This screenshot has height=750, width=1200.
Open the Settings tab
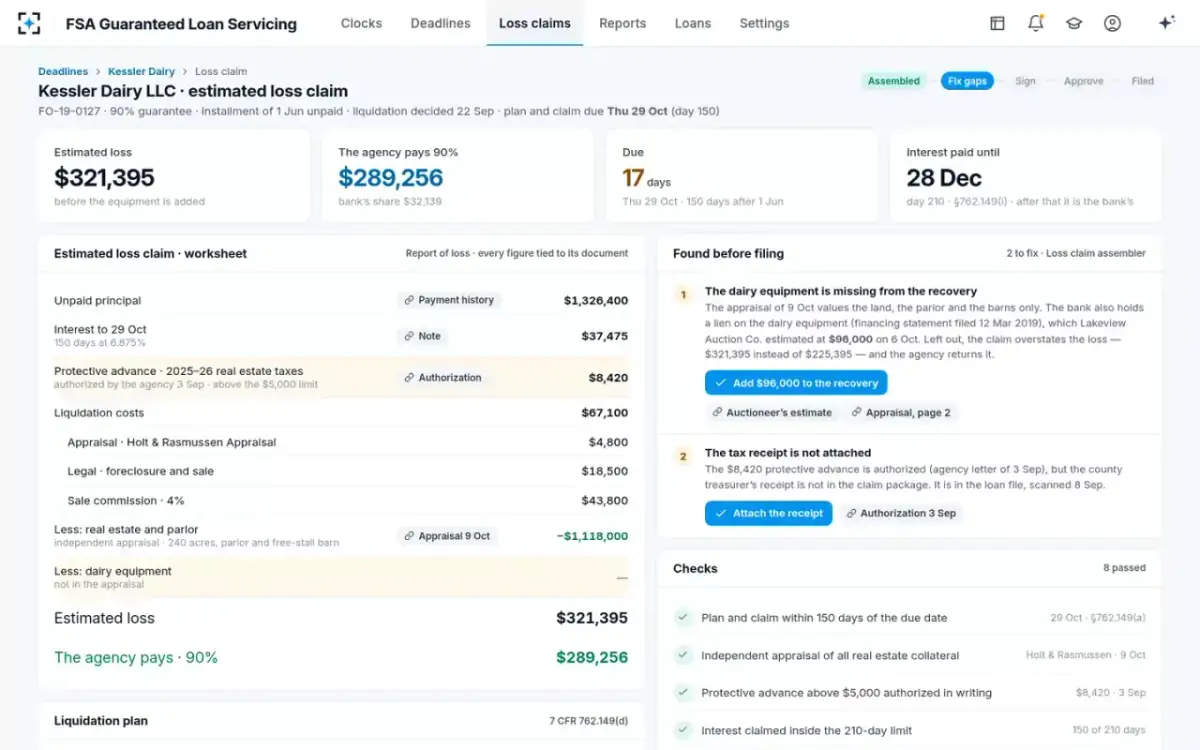coord(764,23)
